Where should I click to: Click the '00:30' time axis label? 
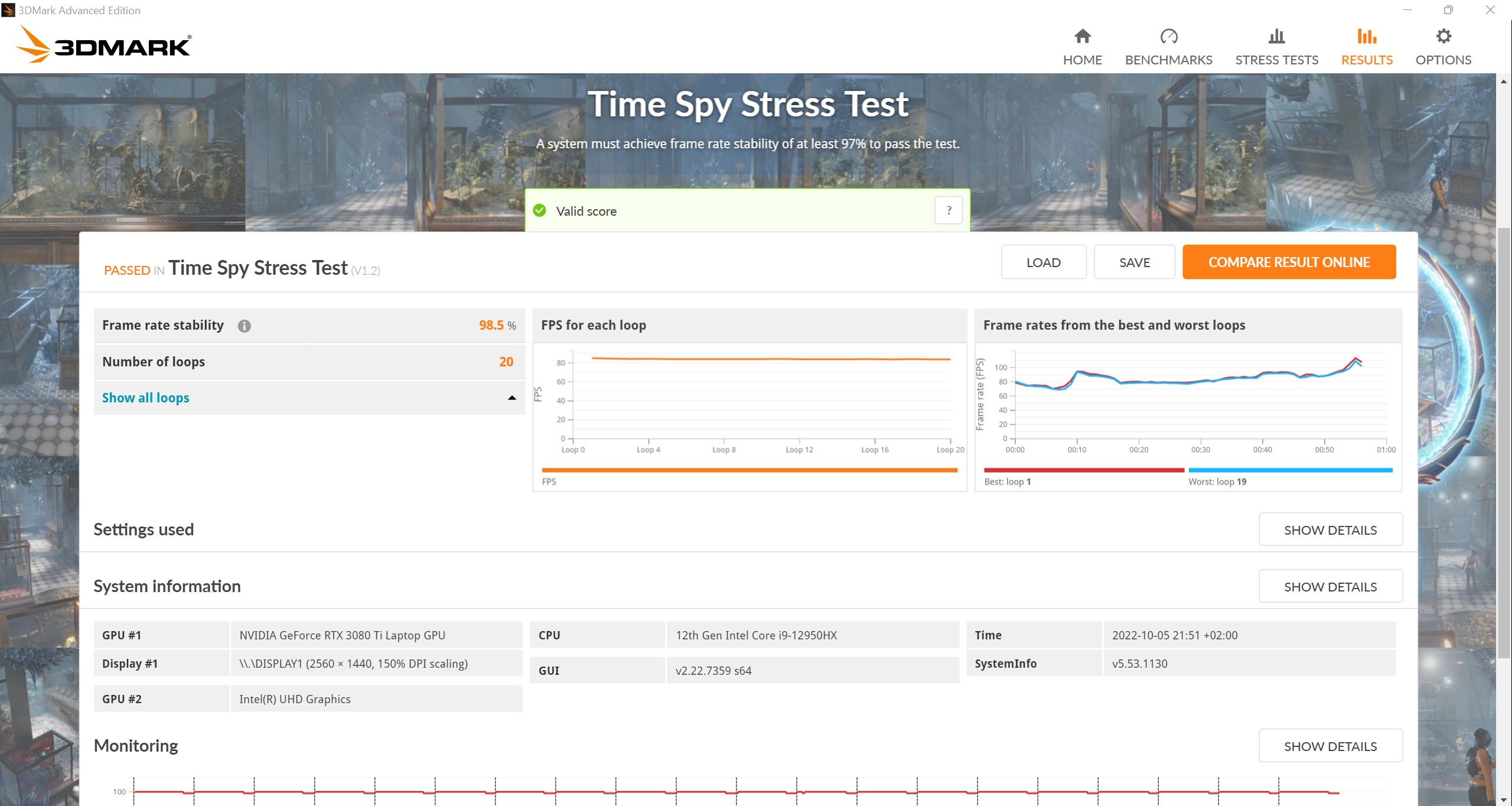point(1200,450)
